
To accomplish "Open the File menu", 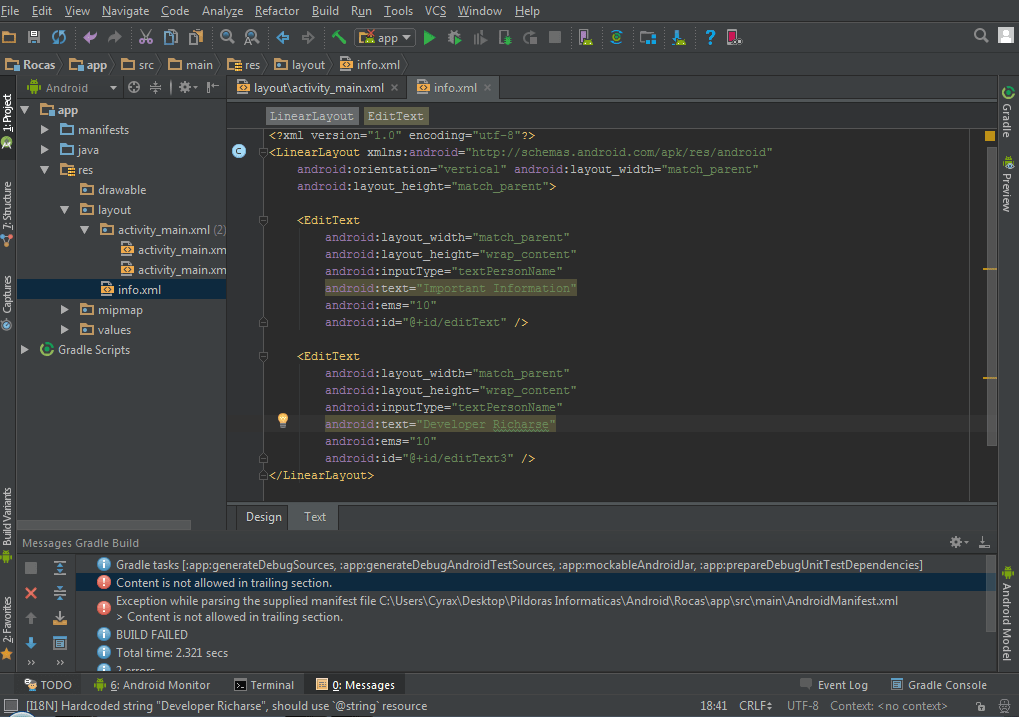I will [10, 10].
